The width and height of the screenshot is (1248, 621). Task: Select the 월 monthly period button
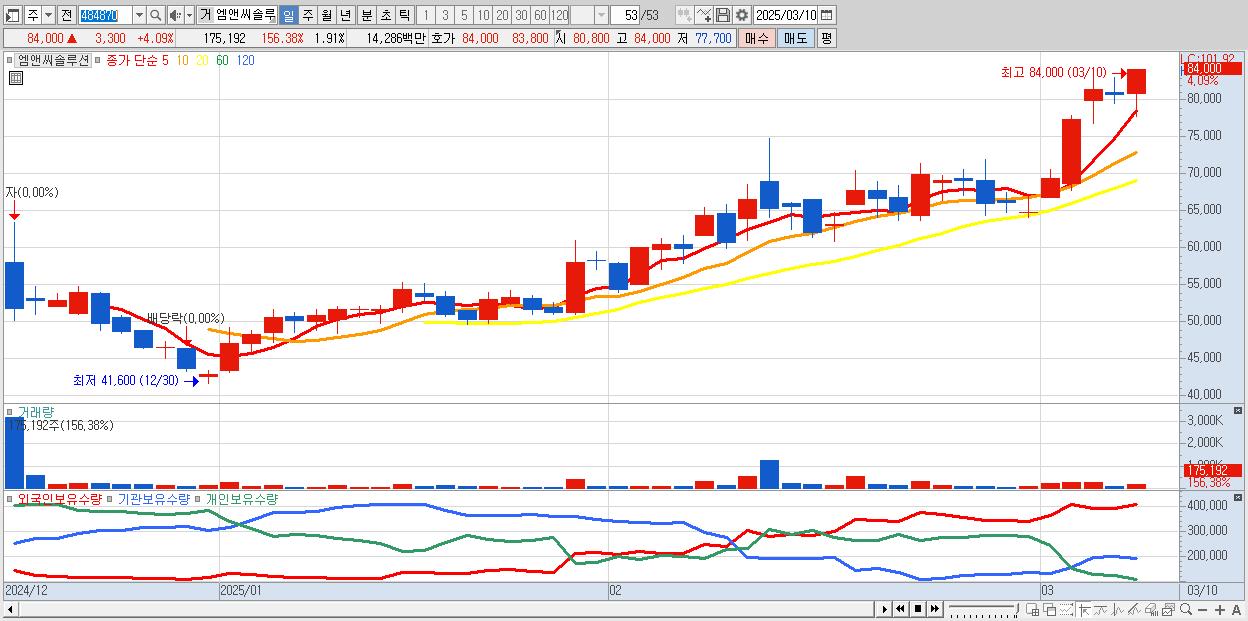326,15
